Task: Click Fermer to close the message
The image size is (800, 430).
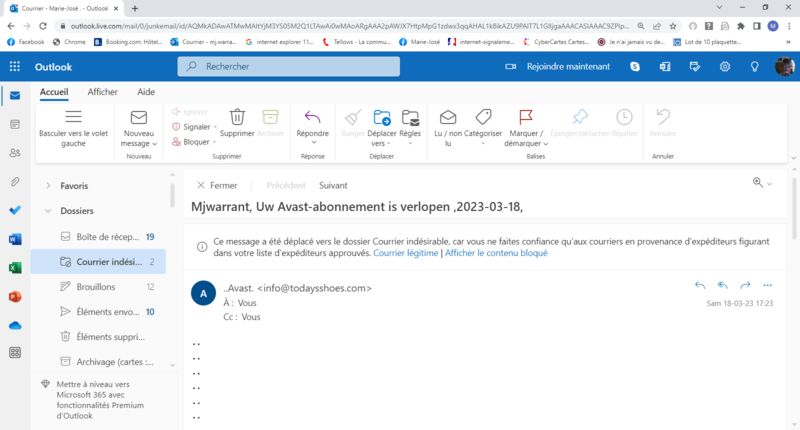Action: 217,185
